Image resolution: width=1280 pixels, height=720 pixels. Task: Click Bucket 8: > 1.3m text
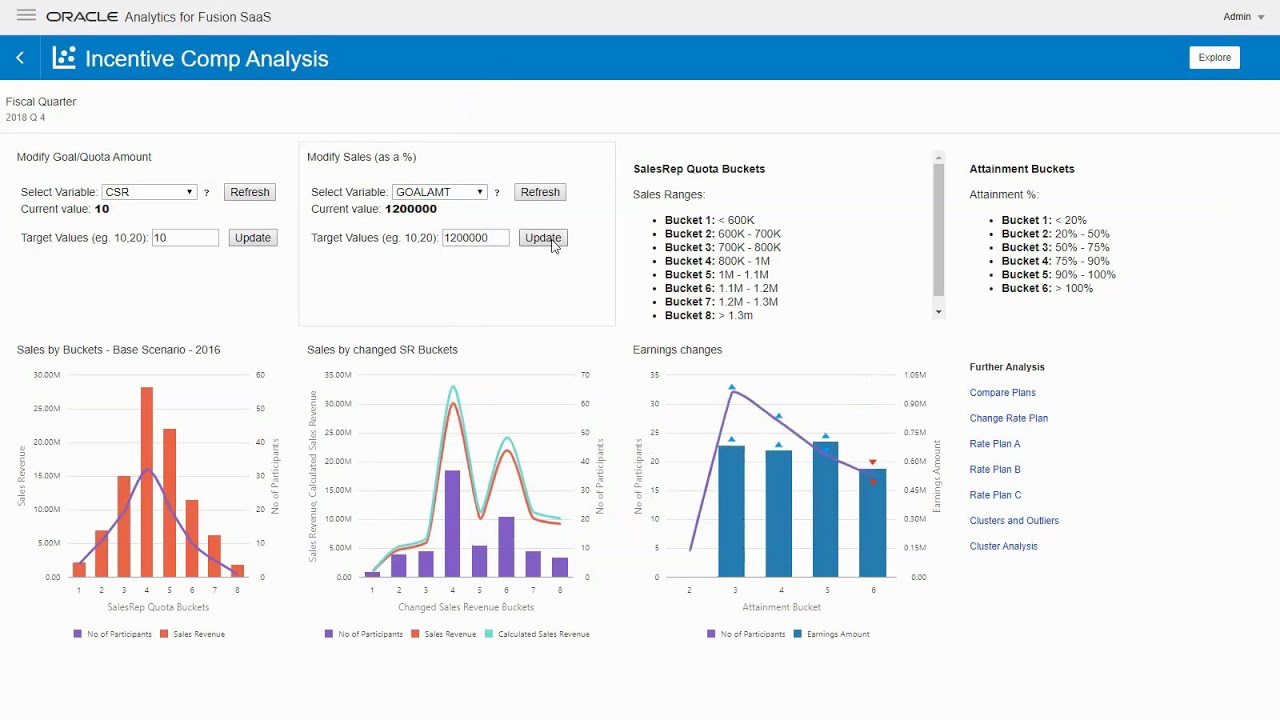[x=709, y=316]
